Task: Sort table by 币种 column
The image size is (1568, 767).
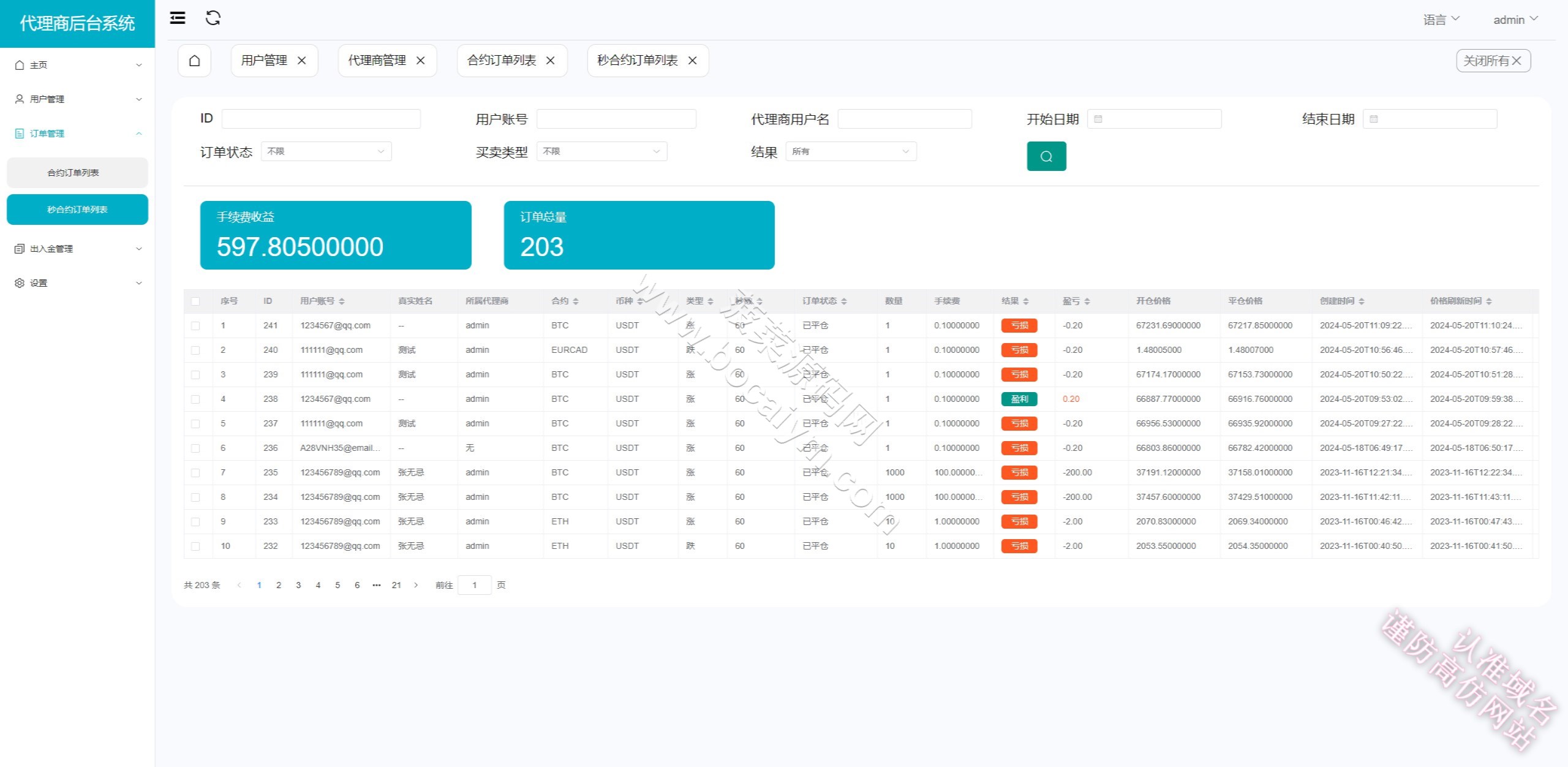Action: pyautogui.click(x=640, y=301)
